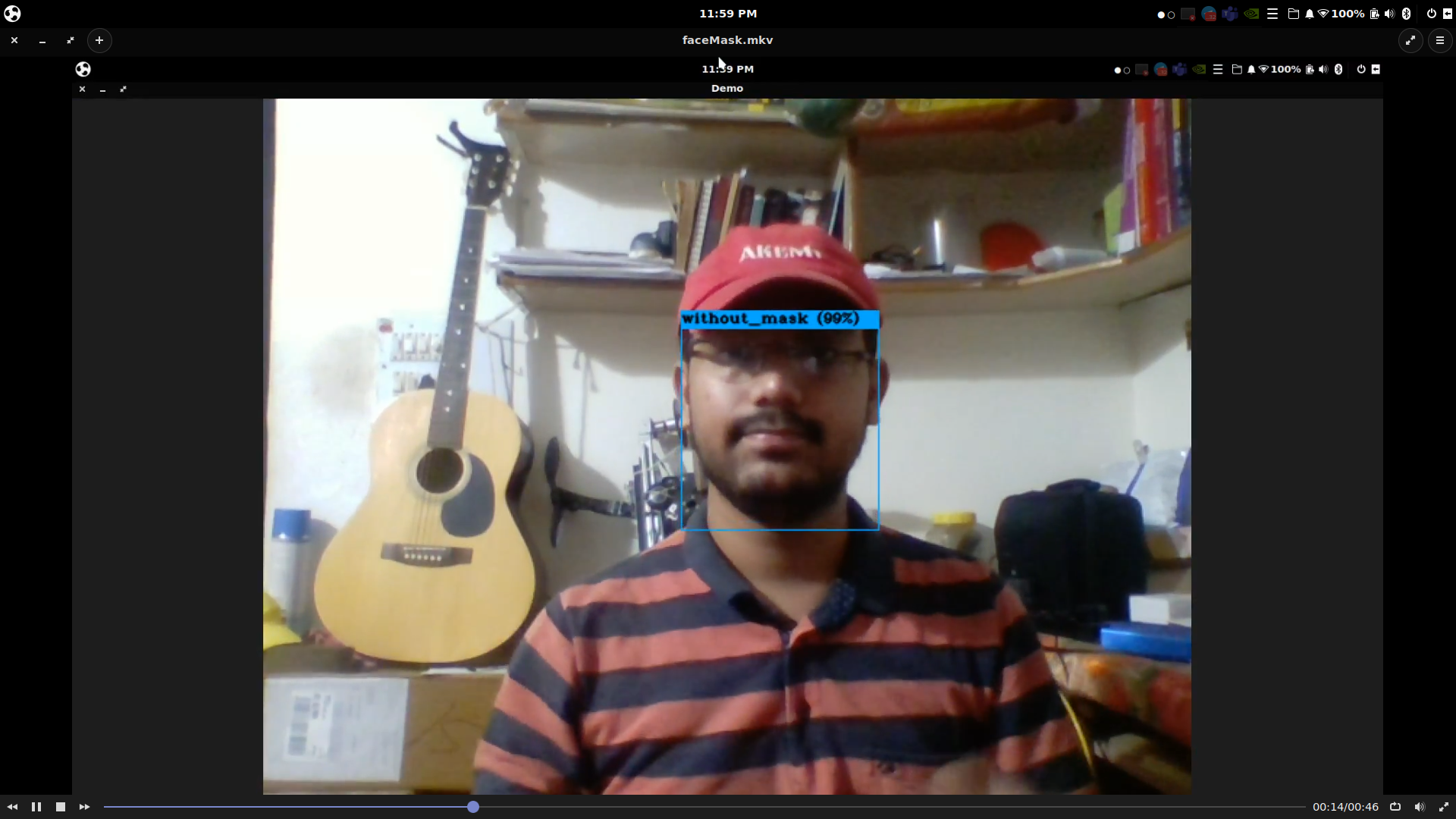The width and height of the screenshot is (1456, 819).
Task: Open activities logo at top-left corner
Action: pos(12,14)
